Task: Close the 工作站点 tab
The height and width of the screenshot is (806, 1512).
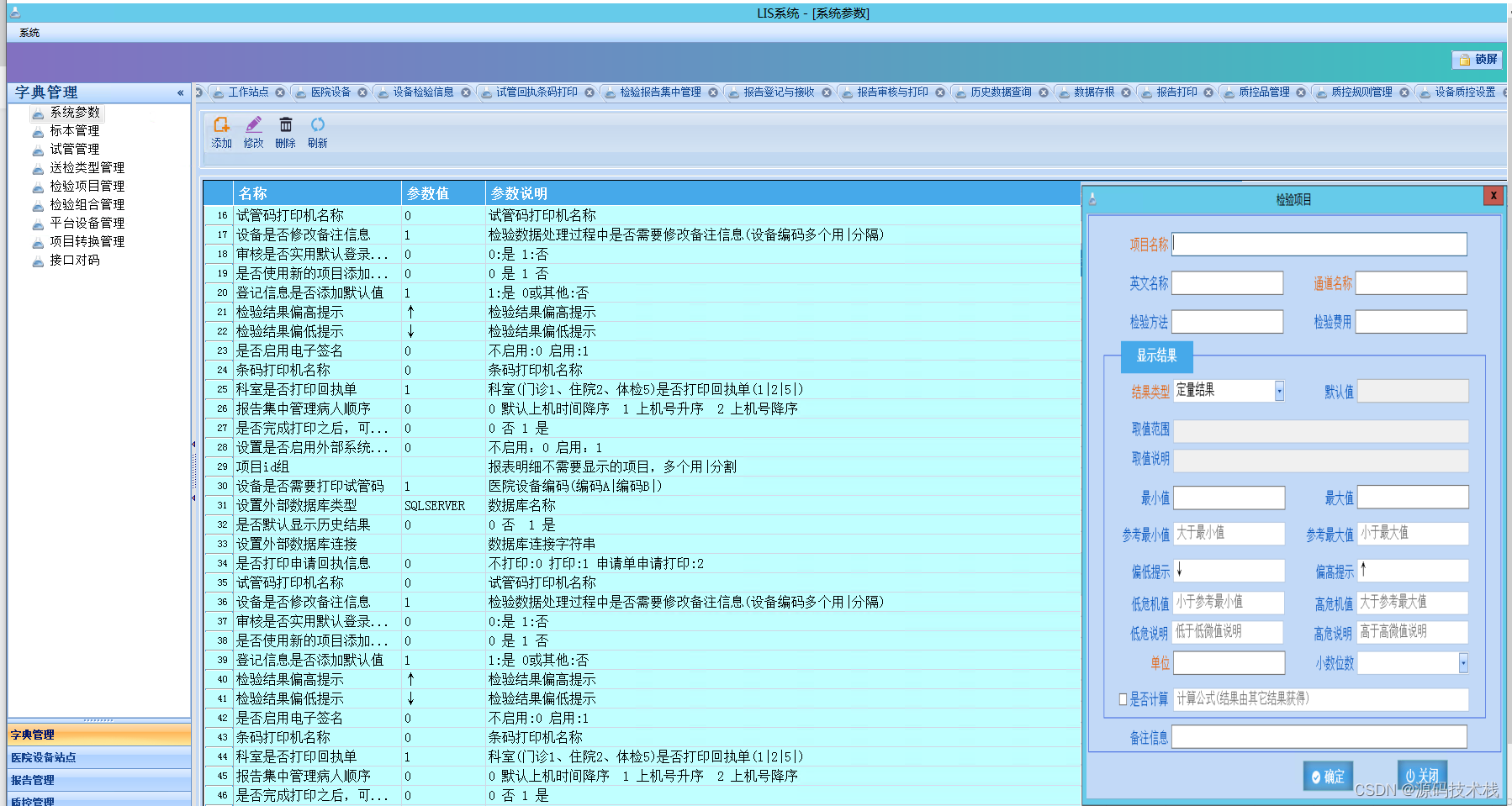Action: point(280,92)
